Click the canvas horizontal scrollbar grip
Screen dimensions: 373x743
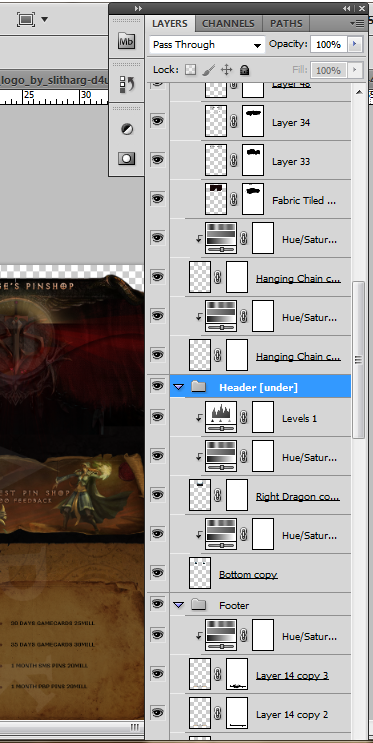point(135,727)
